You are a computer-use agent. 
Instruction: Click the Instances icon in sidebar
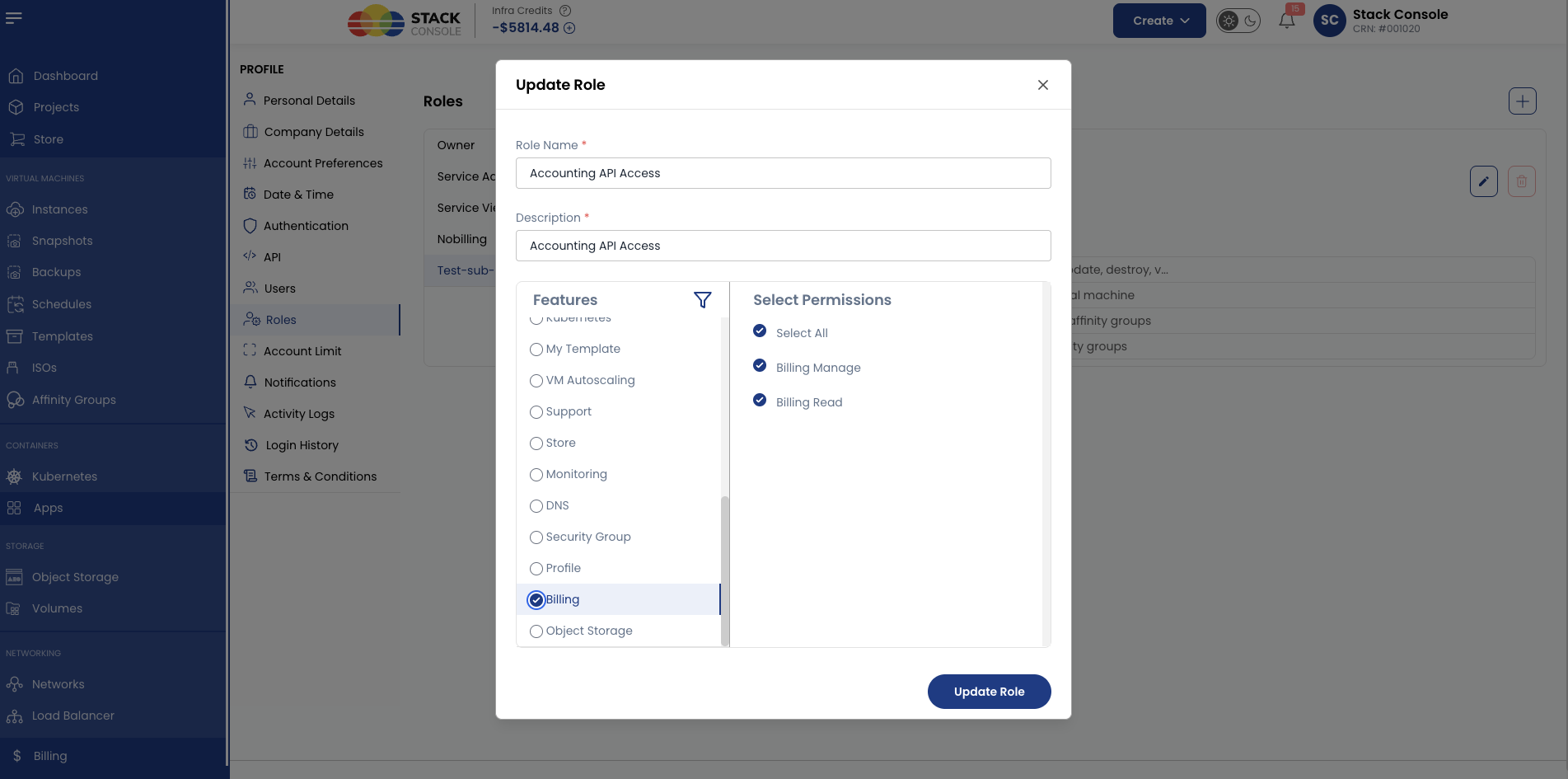(15, 209)
